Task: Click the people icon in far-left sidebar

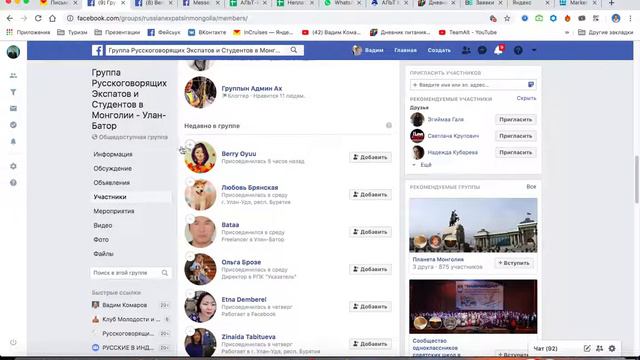Action: [x=13, y=76]
